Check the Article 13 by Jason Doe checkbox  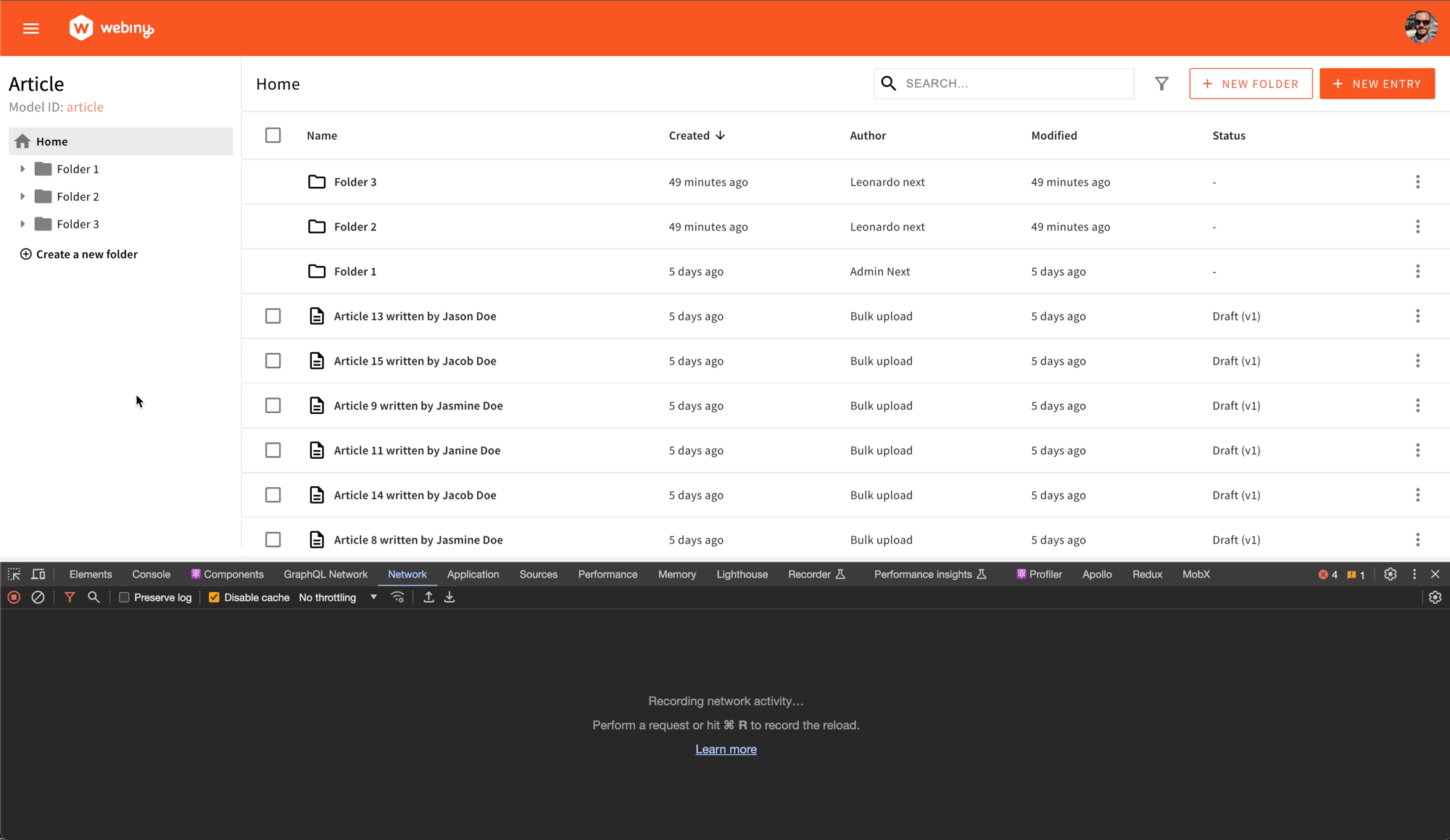point(273,316)
